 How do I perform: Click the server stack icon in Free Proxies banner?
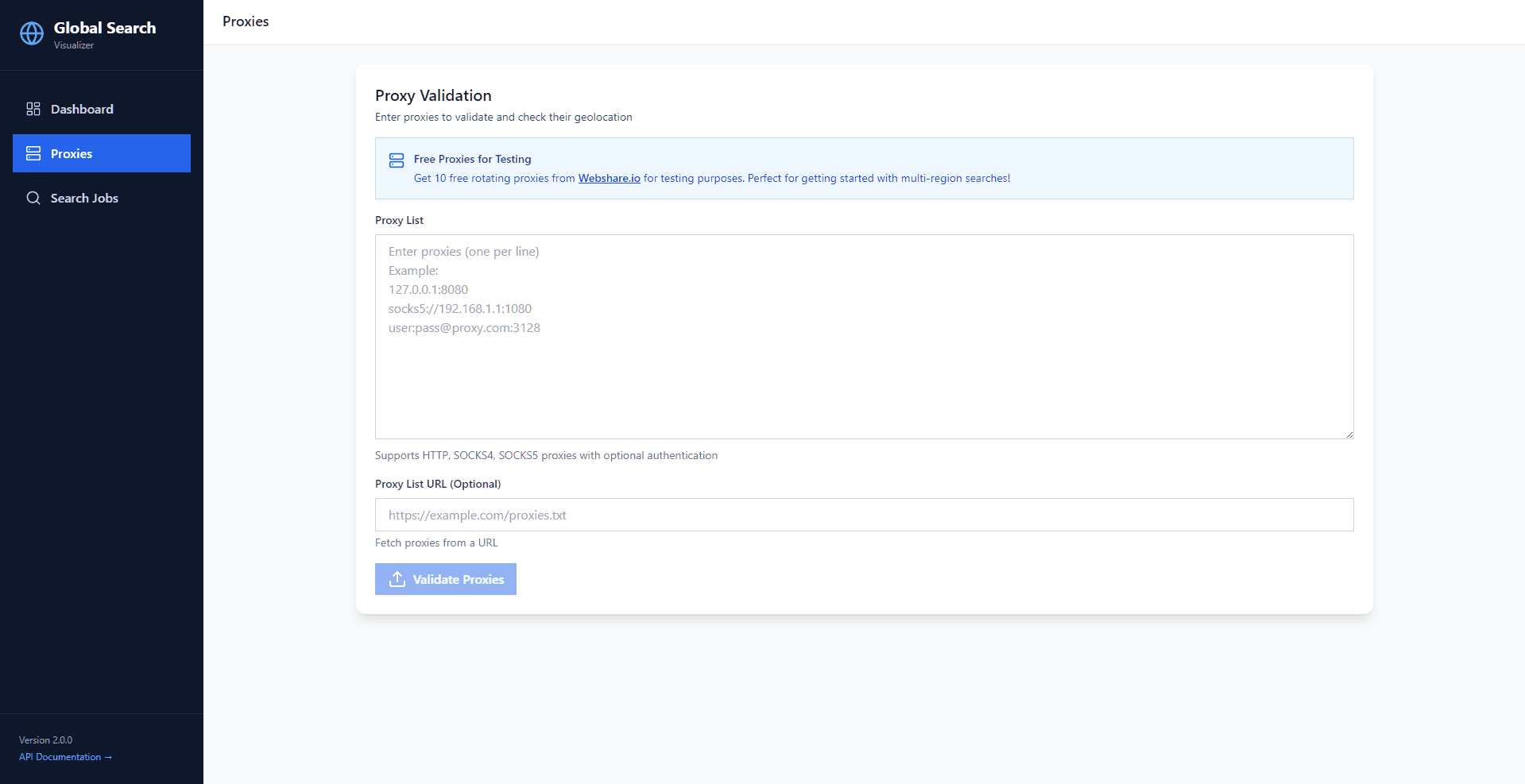tap(397, 160)
